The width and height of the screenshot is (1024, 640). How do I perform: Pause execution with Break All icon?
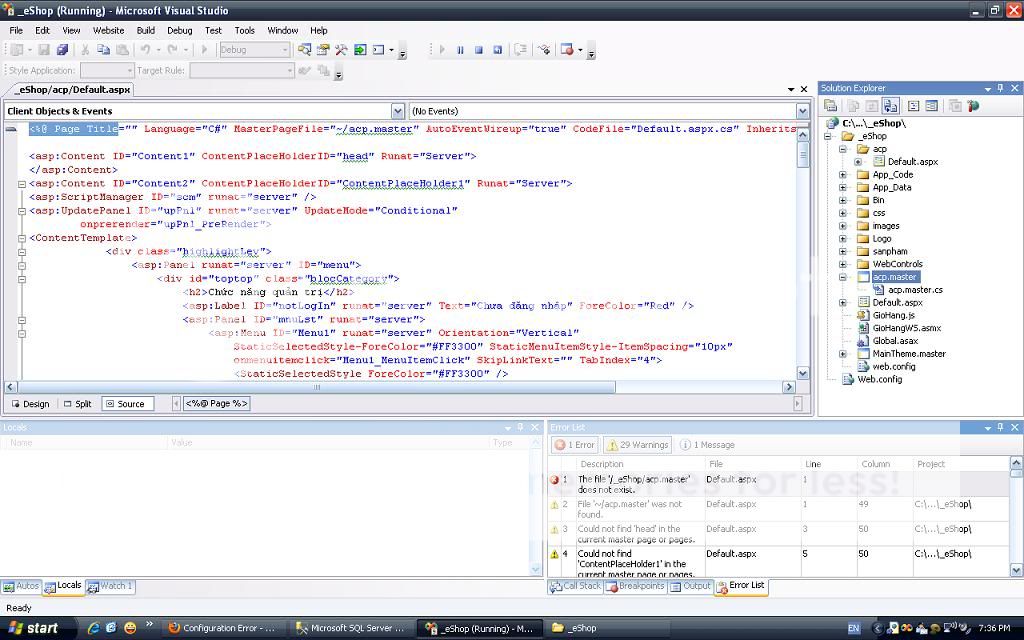[460, 50]
